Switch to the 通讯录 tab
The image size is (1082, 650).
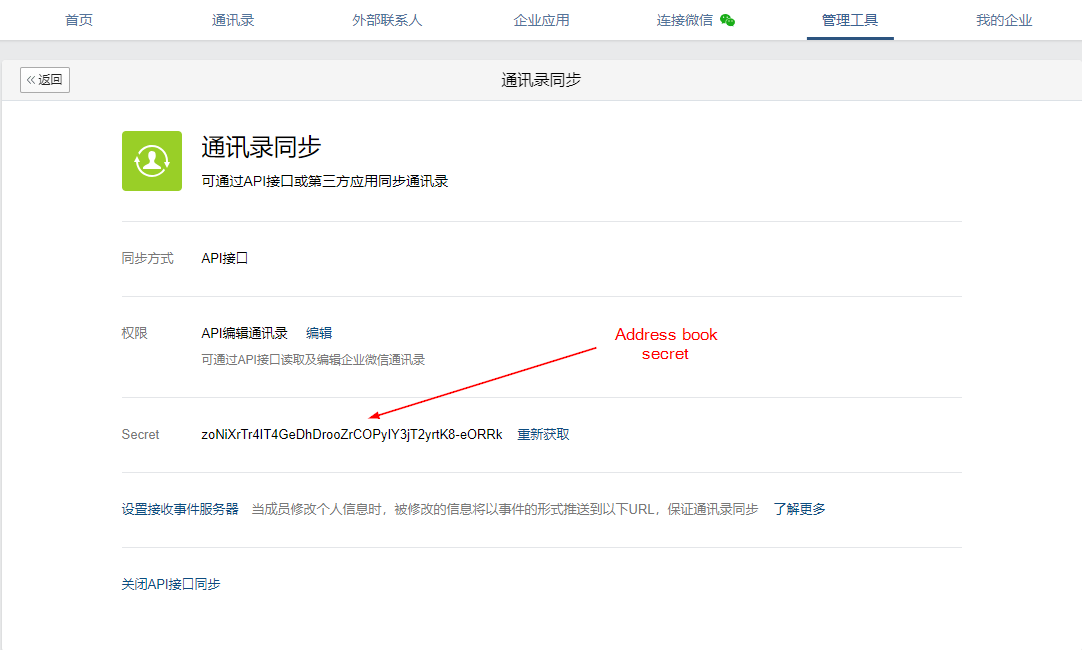click(x=233, y=19)
